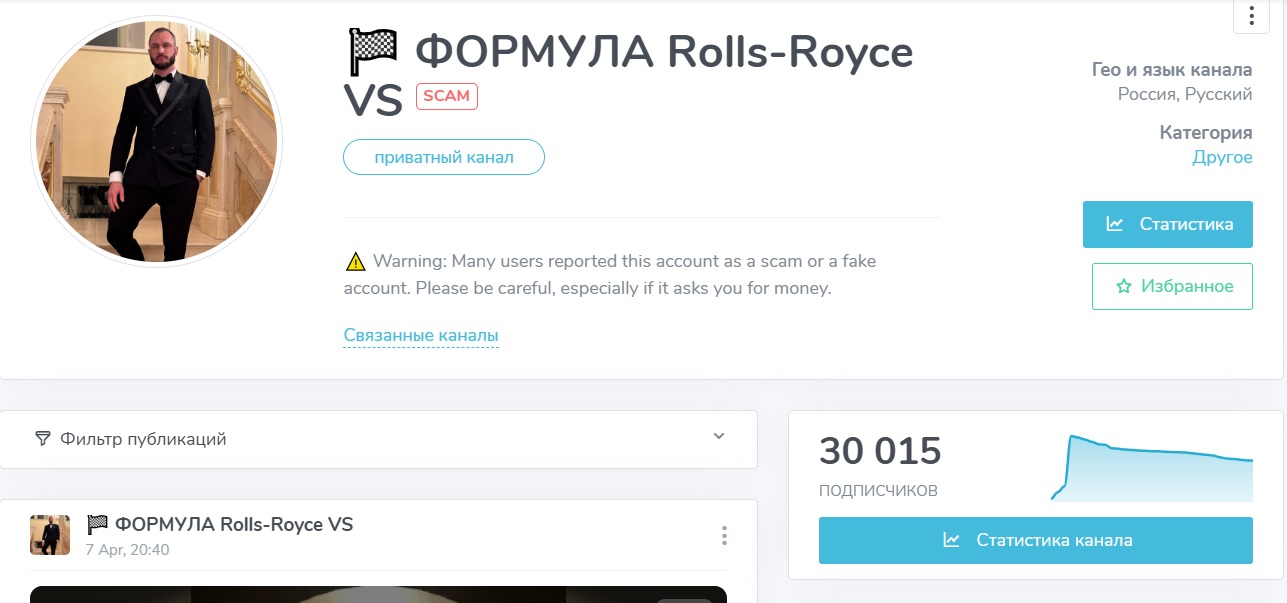
Task: Click the subscriber growth chart
Action: (1152, 468)
